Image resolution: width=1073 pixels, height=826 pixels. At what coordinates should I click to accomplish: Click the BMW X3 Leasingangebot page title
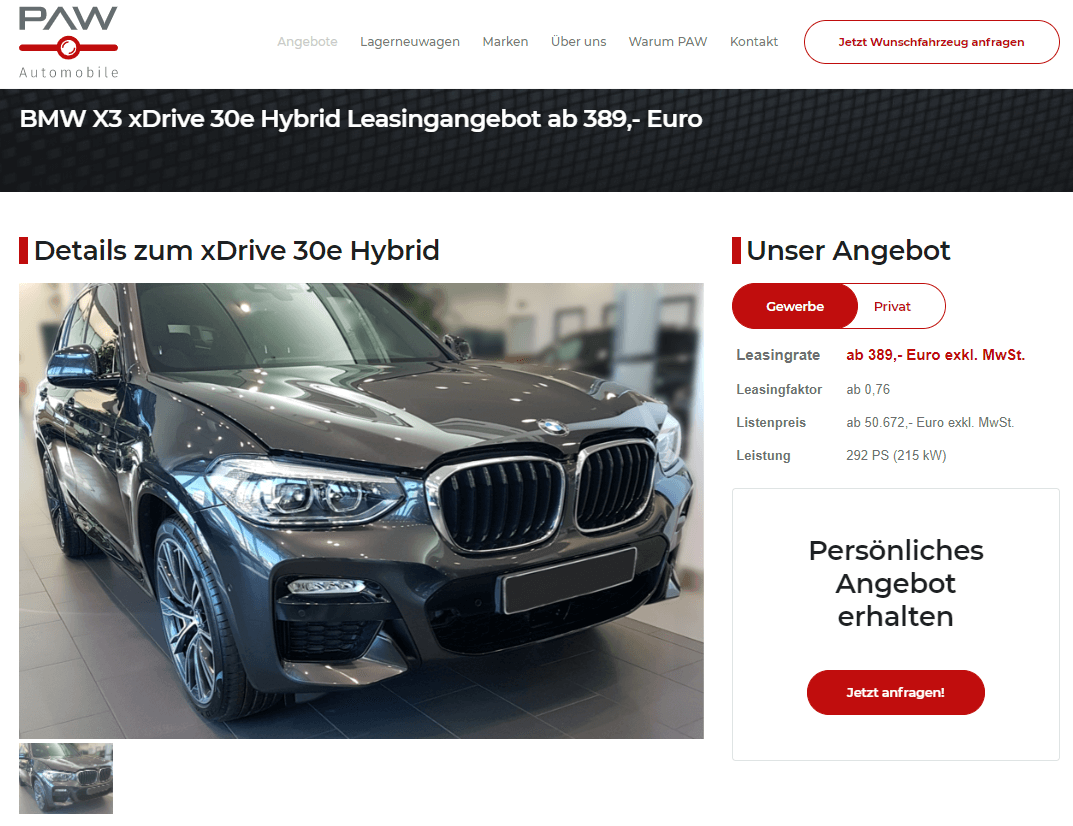pos(361,119)
